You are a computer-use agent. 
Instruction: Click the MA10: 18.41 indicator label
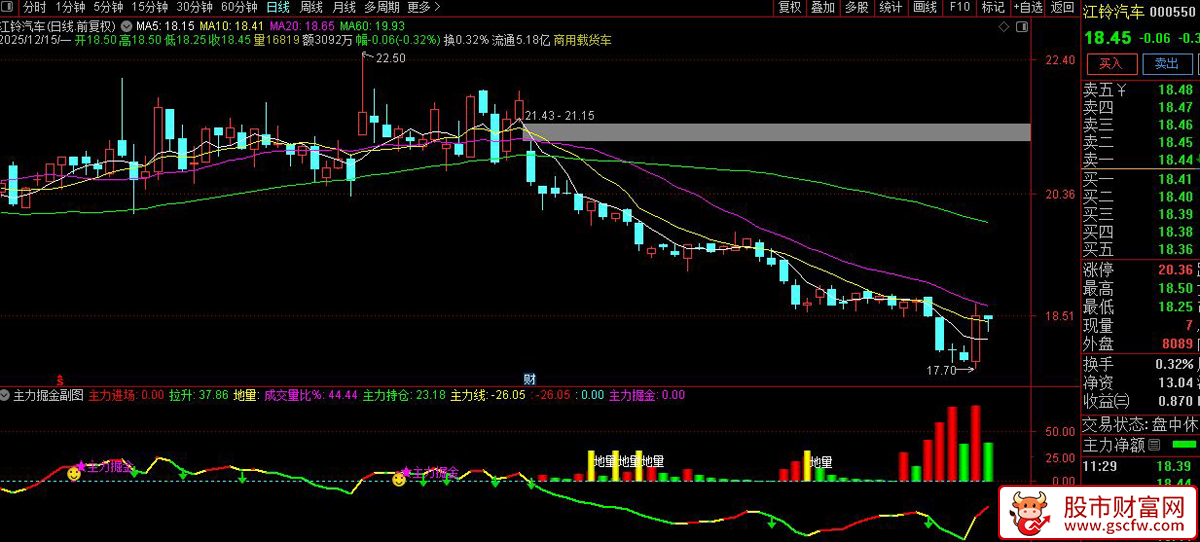tap(232, 25)
